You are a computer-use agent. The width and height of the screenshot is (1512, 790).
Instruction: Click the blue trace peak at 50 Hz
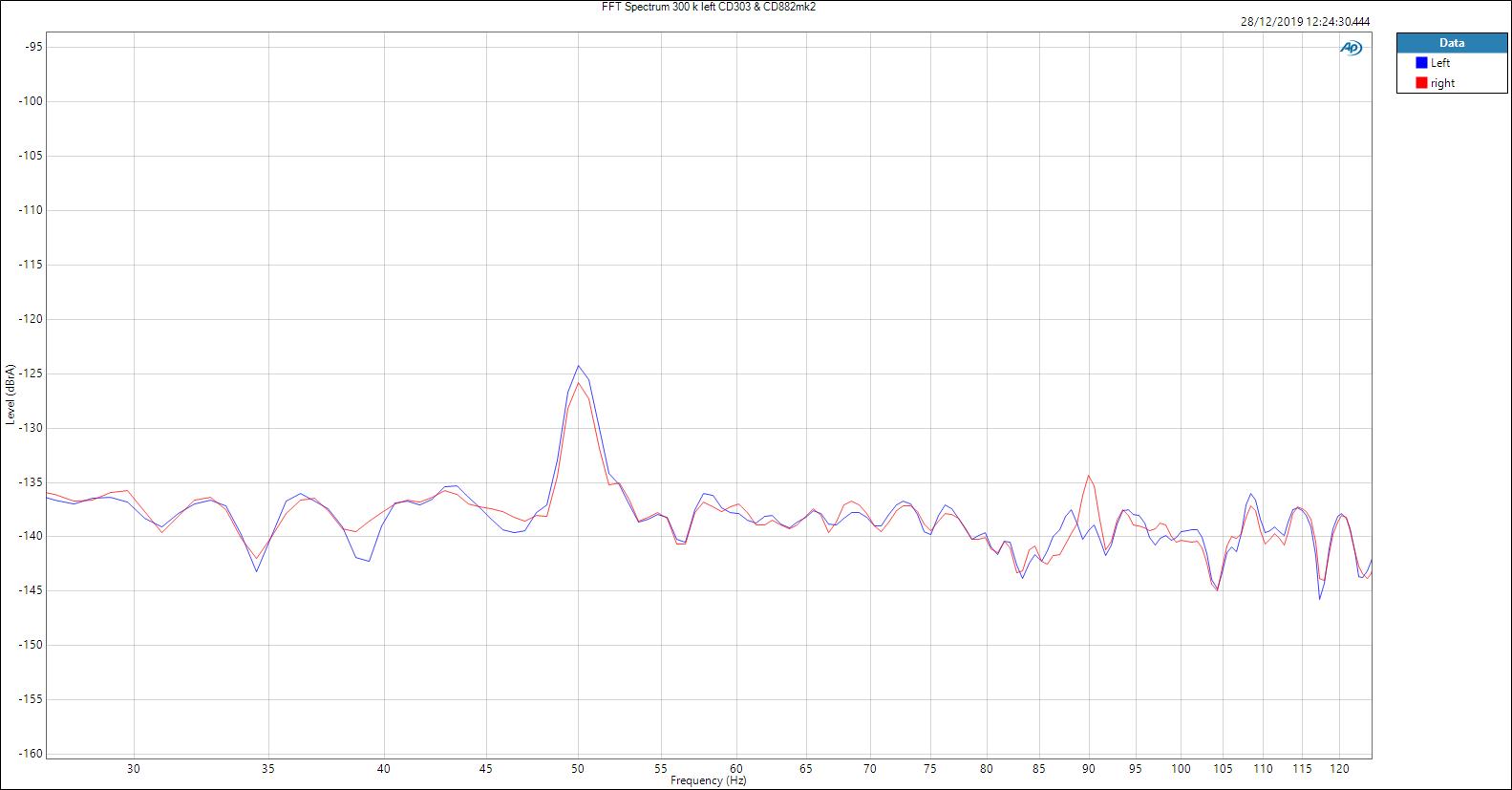[x=578, y=366]
